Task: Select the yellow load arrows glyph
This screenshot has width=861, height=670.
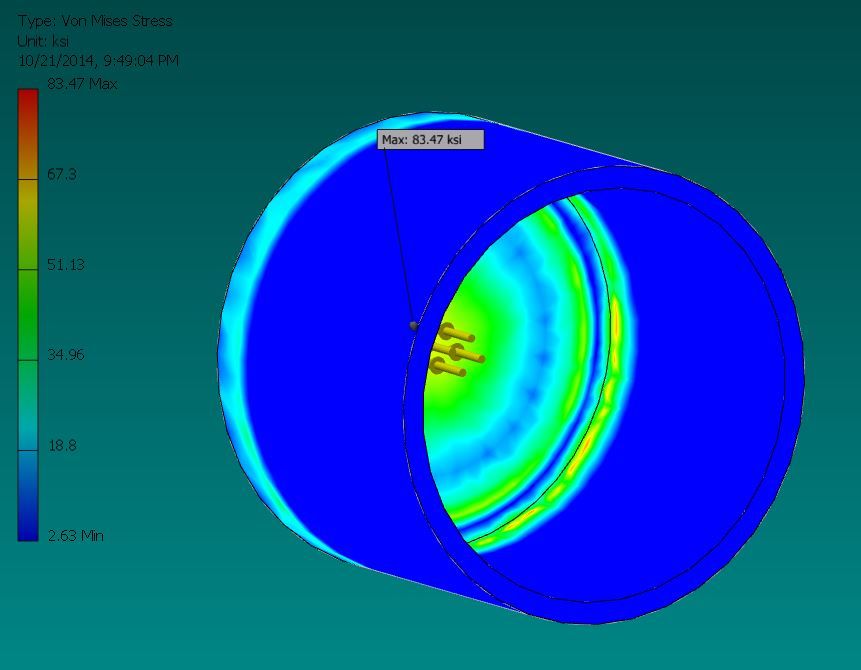Action: click(456, 350)
